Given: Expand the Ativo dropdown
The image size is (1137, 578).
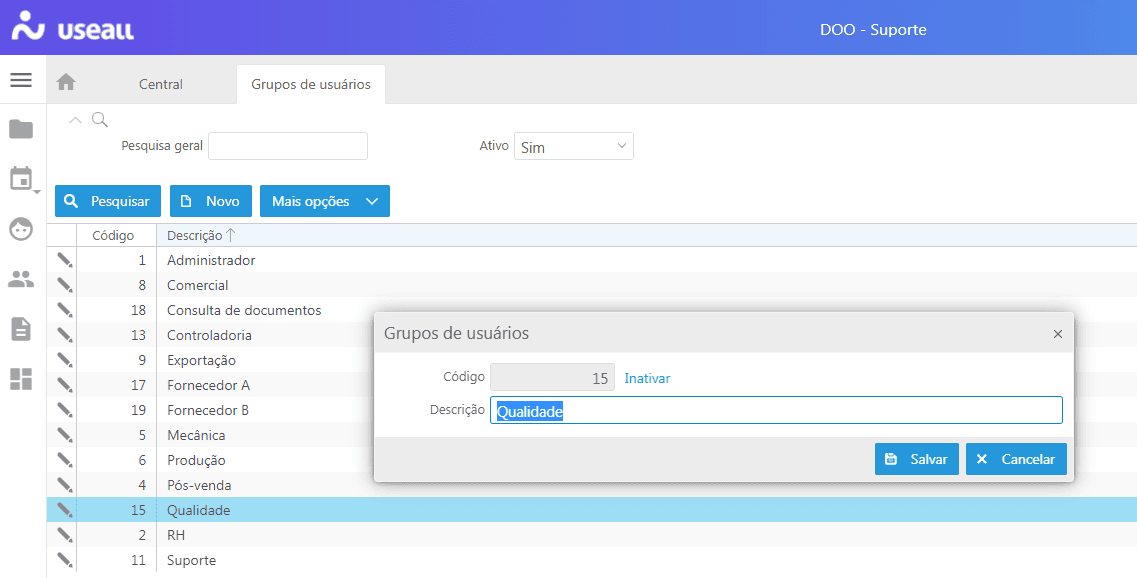Looking at the screenshot, I should (x=573, y=147).
